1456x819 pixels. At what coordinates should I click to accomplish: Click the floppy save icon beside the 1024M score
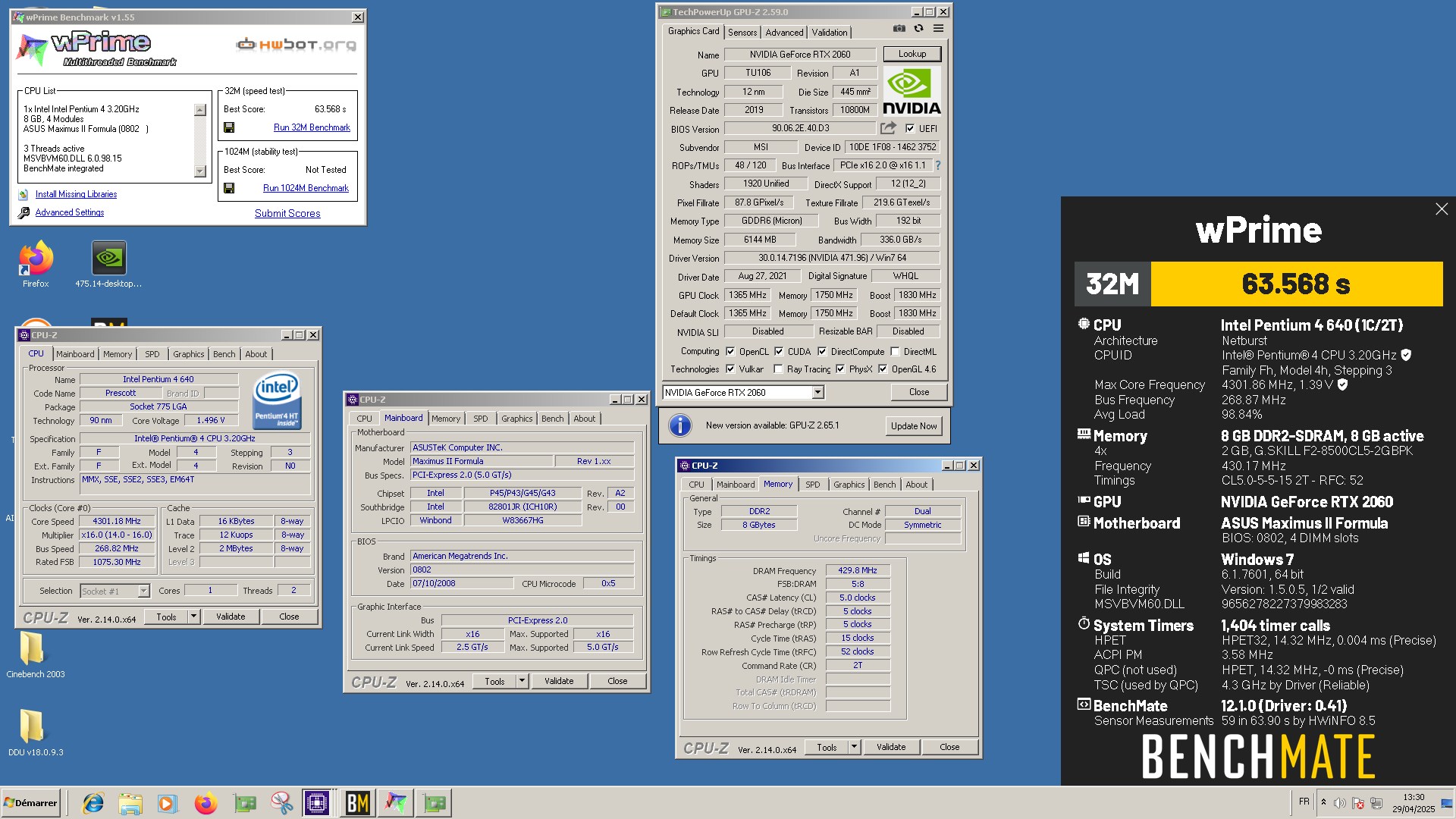click(229, 188)
